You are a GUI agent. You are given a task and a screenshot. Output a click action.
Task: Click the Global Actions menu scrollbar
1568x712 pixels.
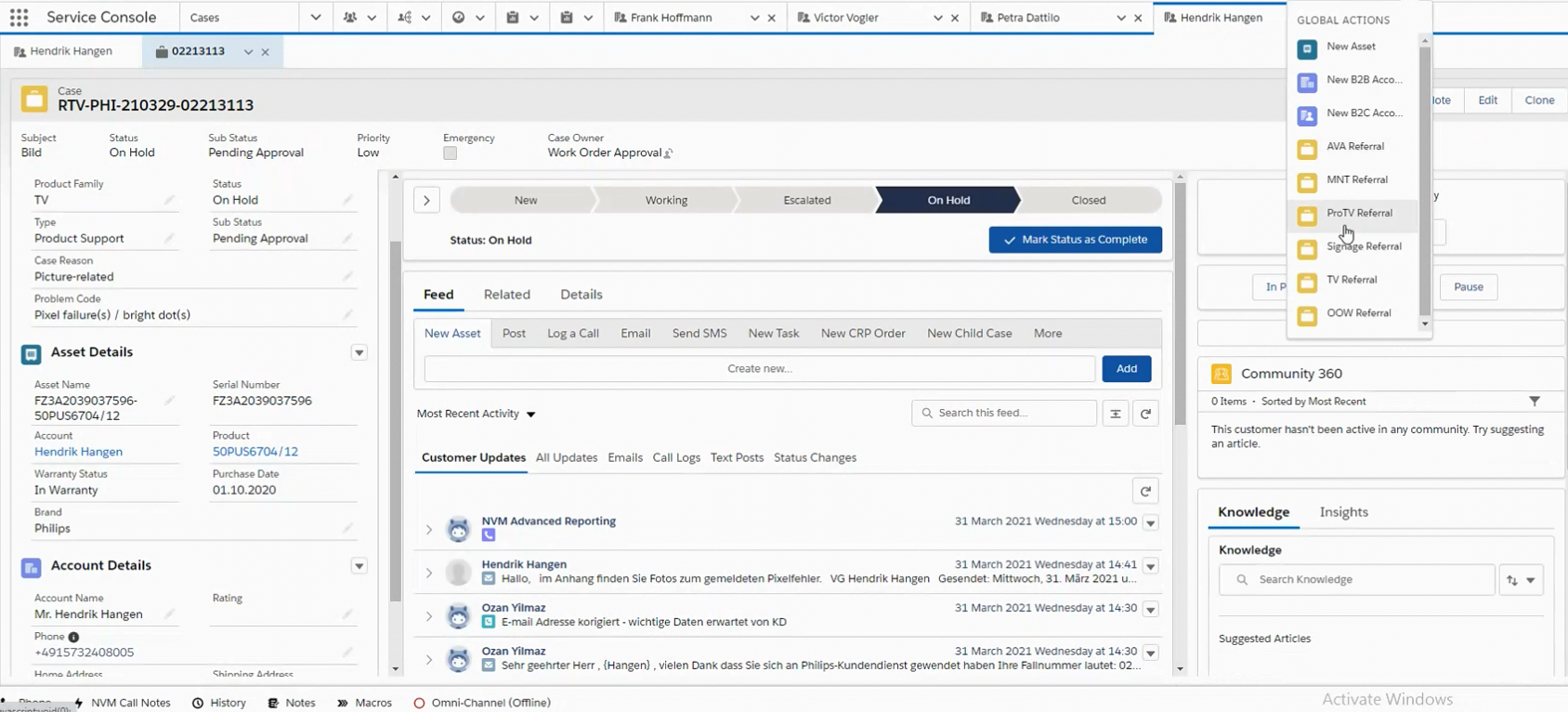pyautogui.click(x=1425, y=181)
